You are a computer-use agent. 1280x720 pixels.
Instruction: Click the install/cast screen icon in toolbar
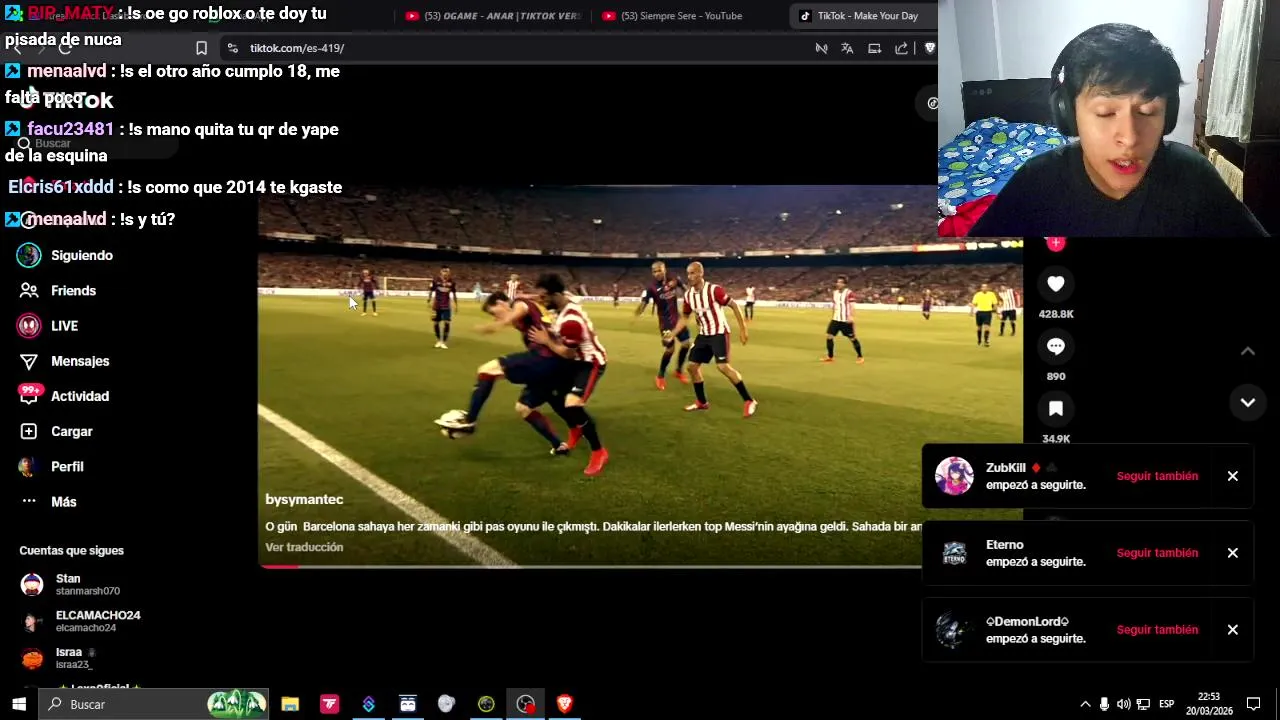pos(874,48)
